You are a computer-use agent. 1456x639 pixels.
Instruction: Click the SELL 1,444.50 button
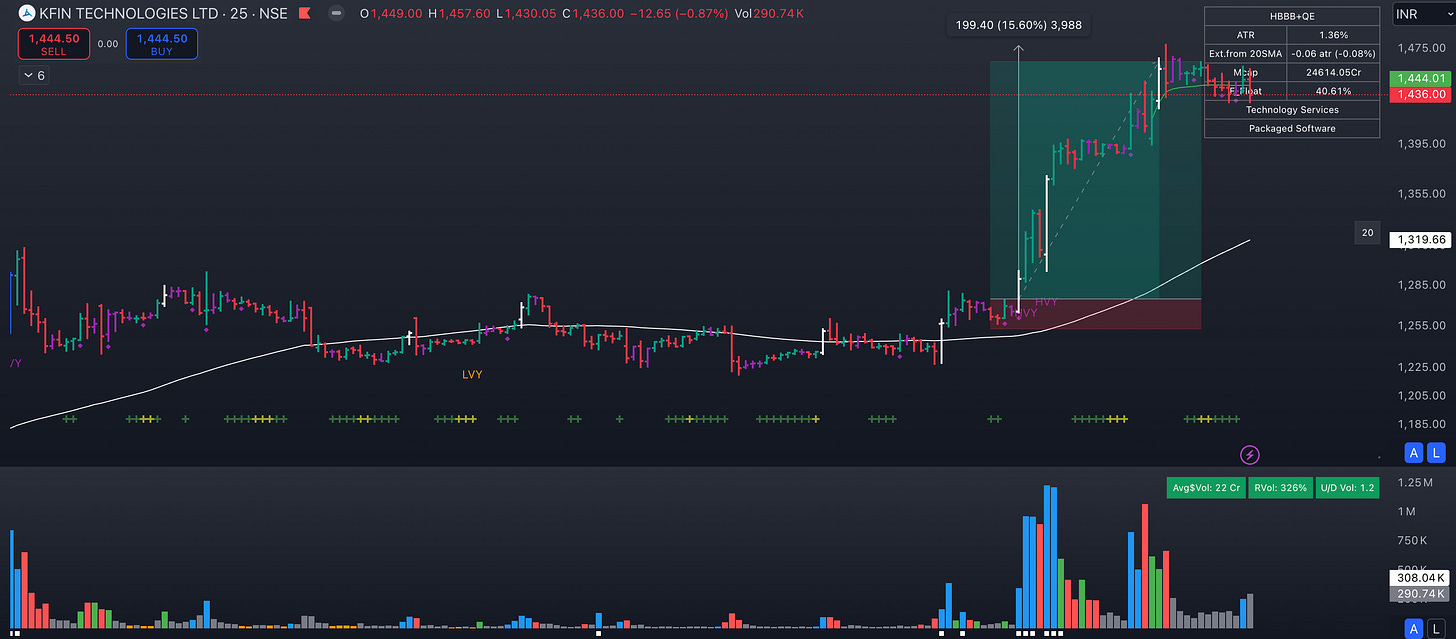coord(53,44)
